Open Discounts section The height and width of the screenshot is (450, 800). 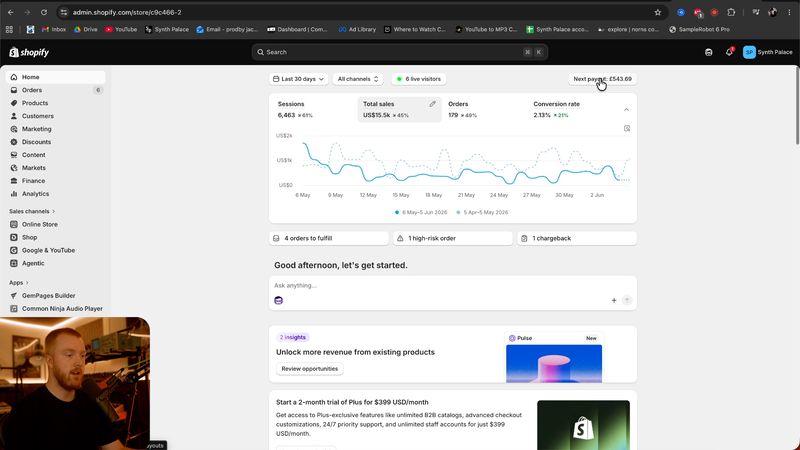[x=56, y=142]
